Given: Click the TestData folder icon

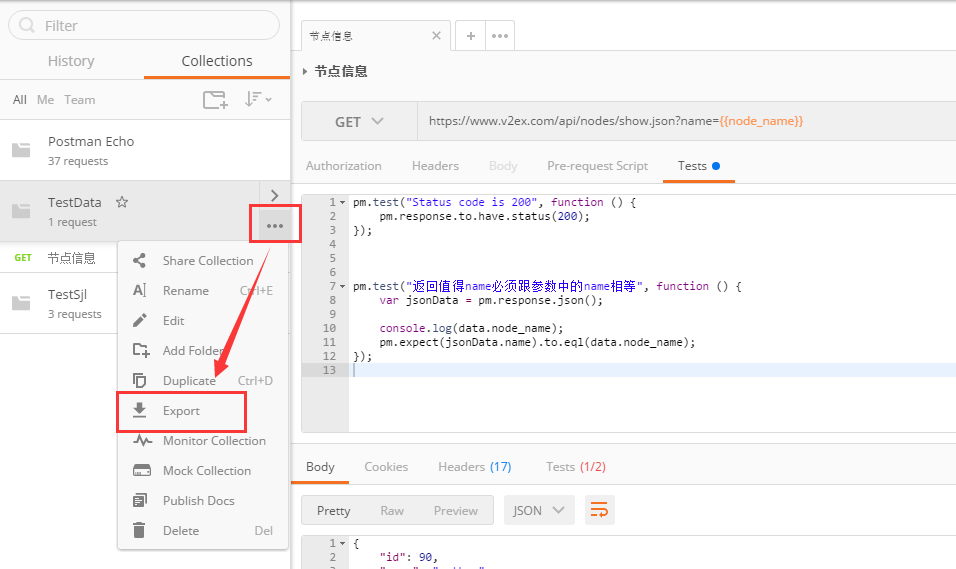Looking at the screenshot, I should (21, 211).
